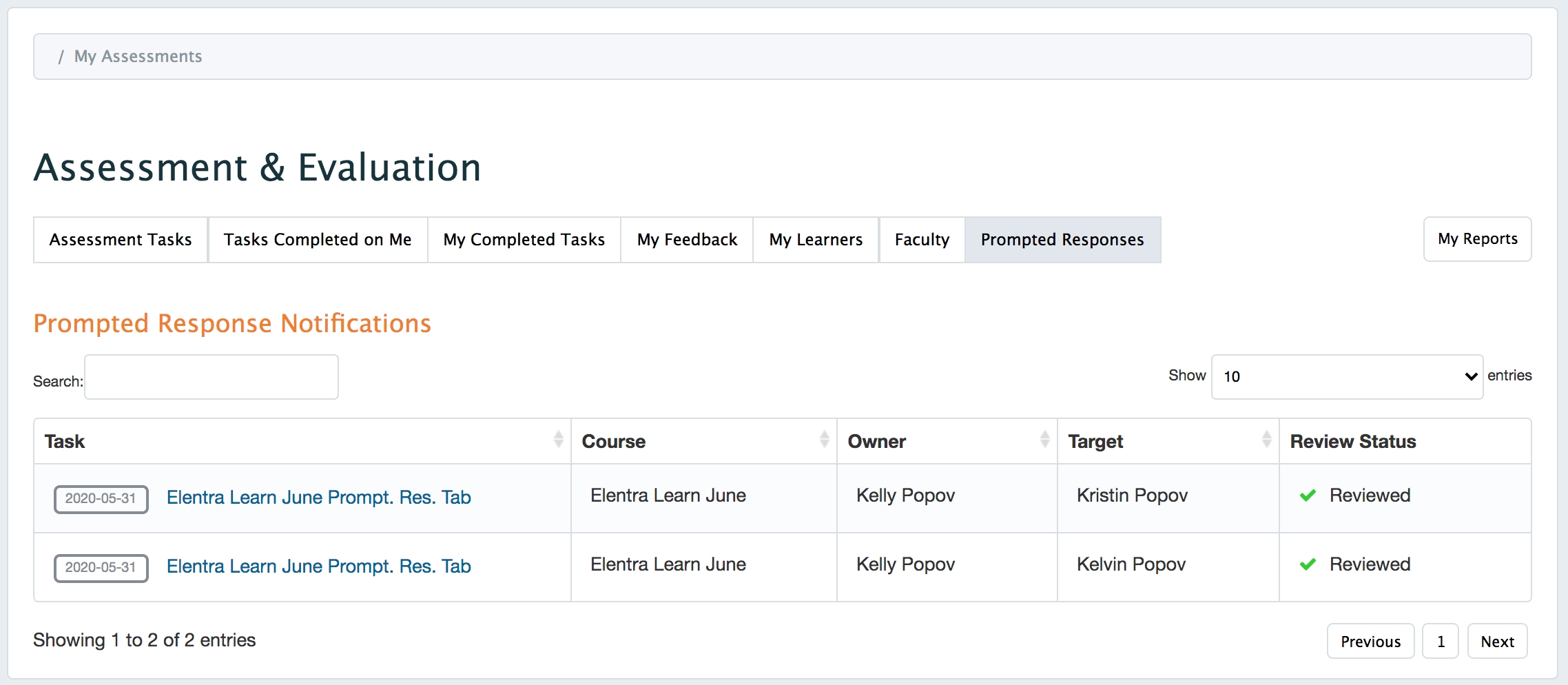The width and height of the screenshot is (1568, 685).
Task: Open Tasks Completed on Me tab
Action: pyautogui.click(x=318, y=240)
